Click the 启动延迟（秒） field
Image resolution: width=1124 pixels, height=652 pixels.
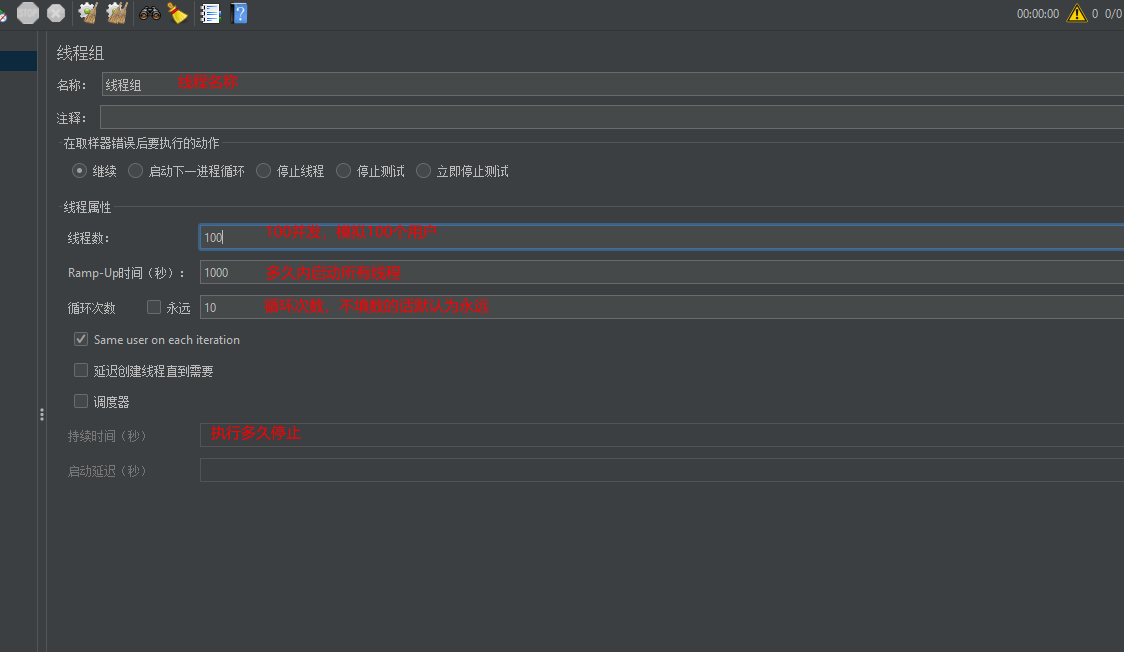pos(662,470)
